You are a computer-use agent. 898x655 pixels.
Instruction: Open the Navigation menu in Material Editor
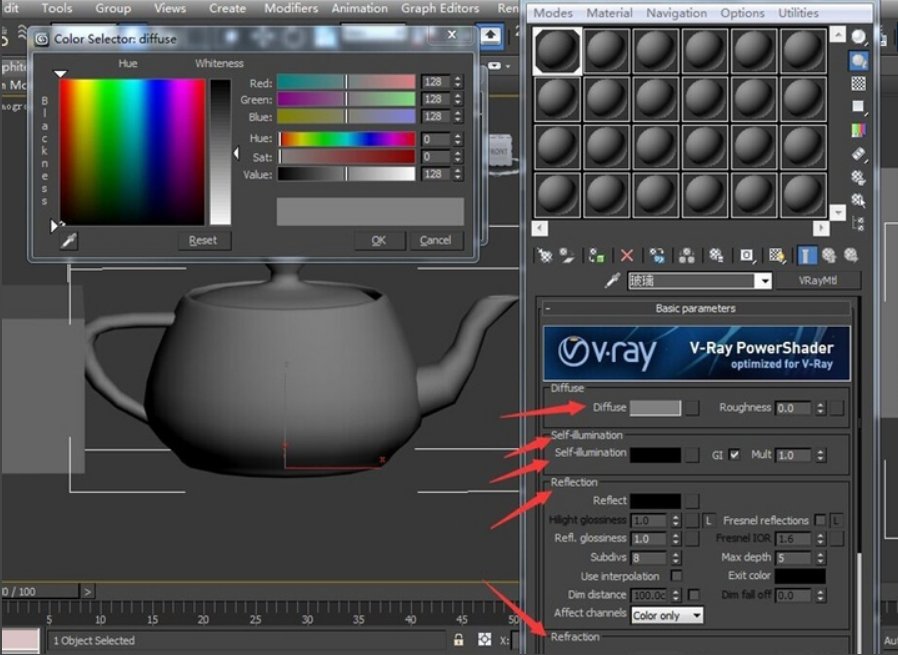(676, 13)
